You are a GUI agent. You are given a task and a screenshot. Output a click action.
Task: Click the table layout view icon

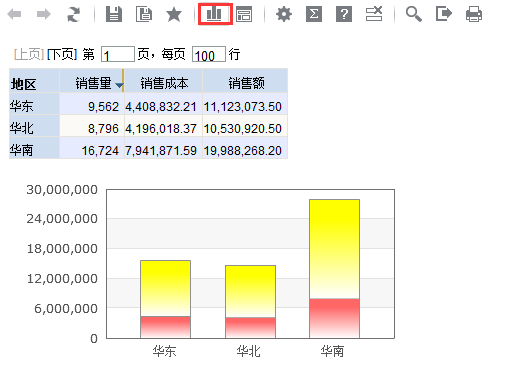(x=244, y=14)
